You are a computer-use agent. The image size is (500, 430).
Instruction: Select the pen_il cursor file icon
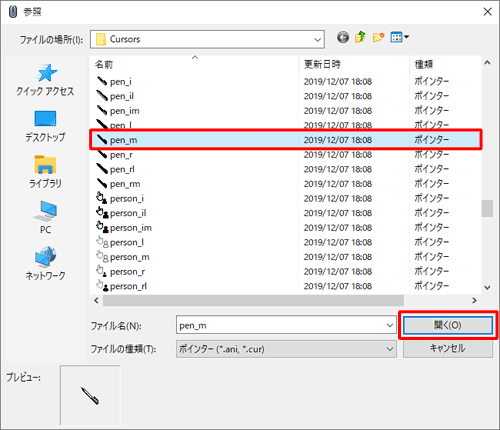click(x=102, y=96)
